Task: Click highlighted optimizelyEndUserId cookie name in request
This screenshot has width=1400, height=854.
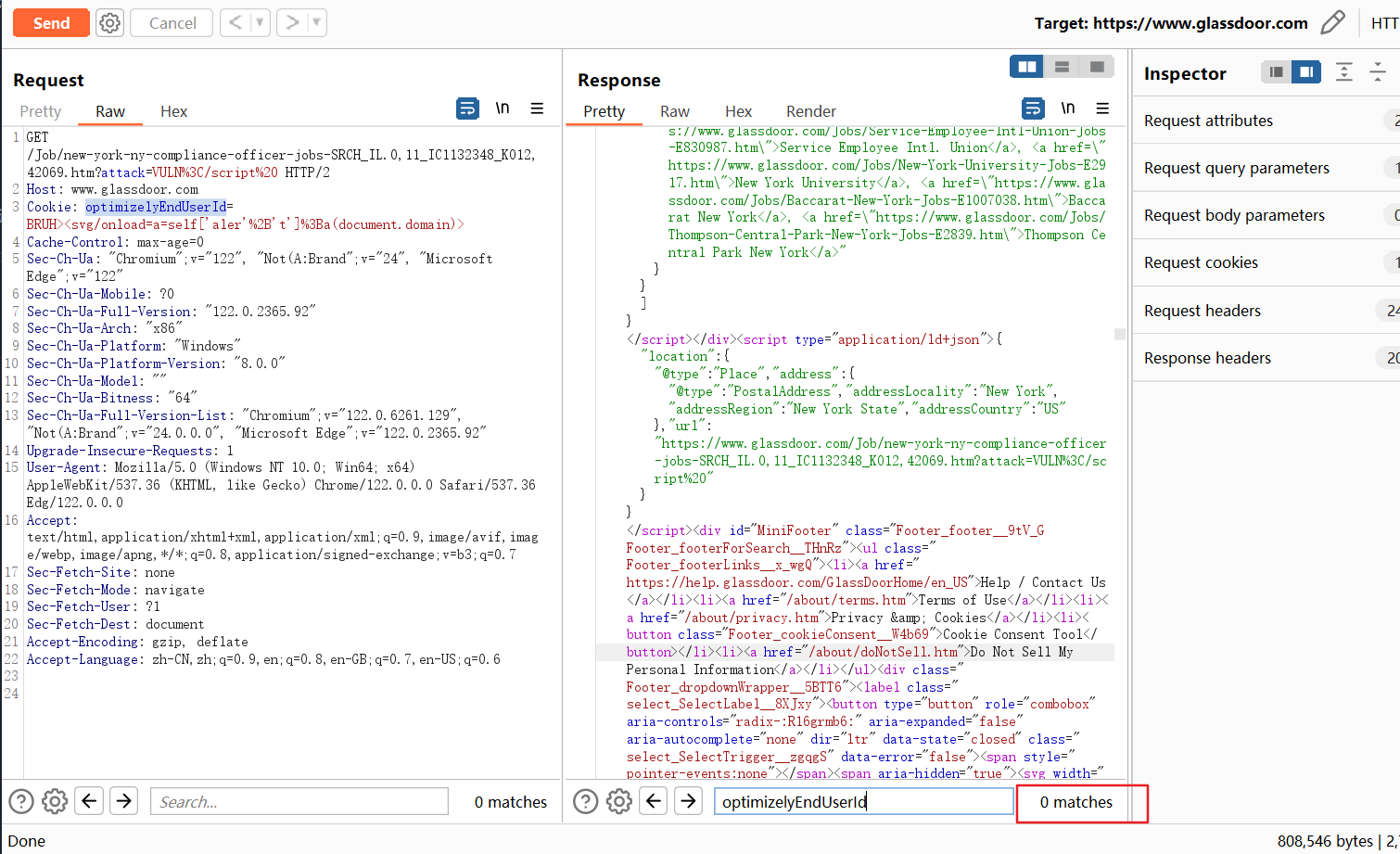Action: 156,207
